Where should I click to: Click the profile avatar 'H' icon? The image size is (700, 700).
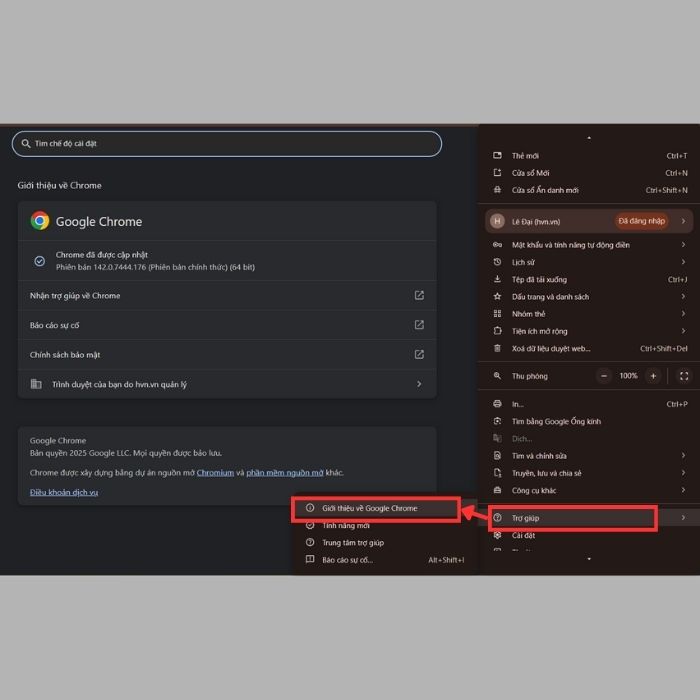coord(497,221)
